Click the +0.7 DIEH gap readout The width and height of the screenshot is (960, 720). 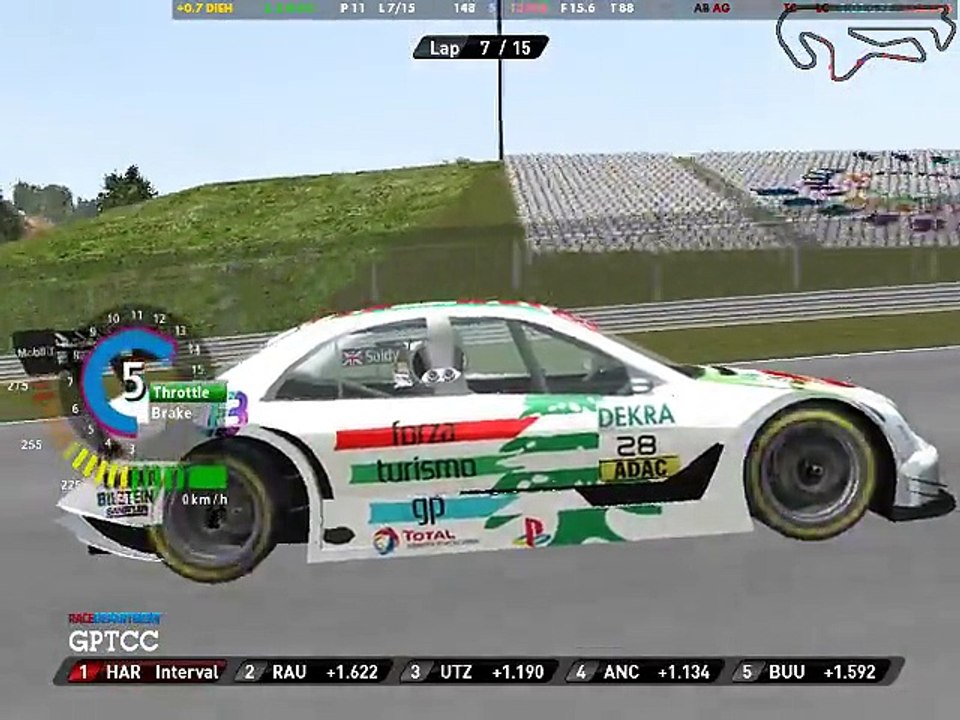pyautogui.click(x=204, y=9)
